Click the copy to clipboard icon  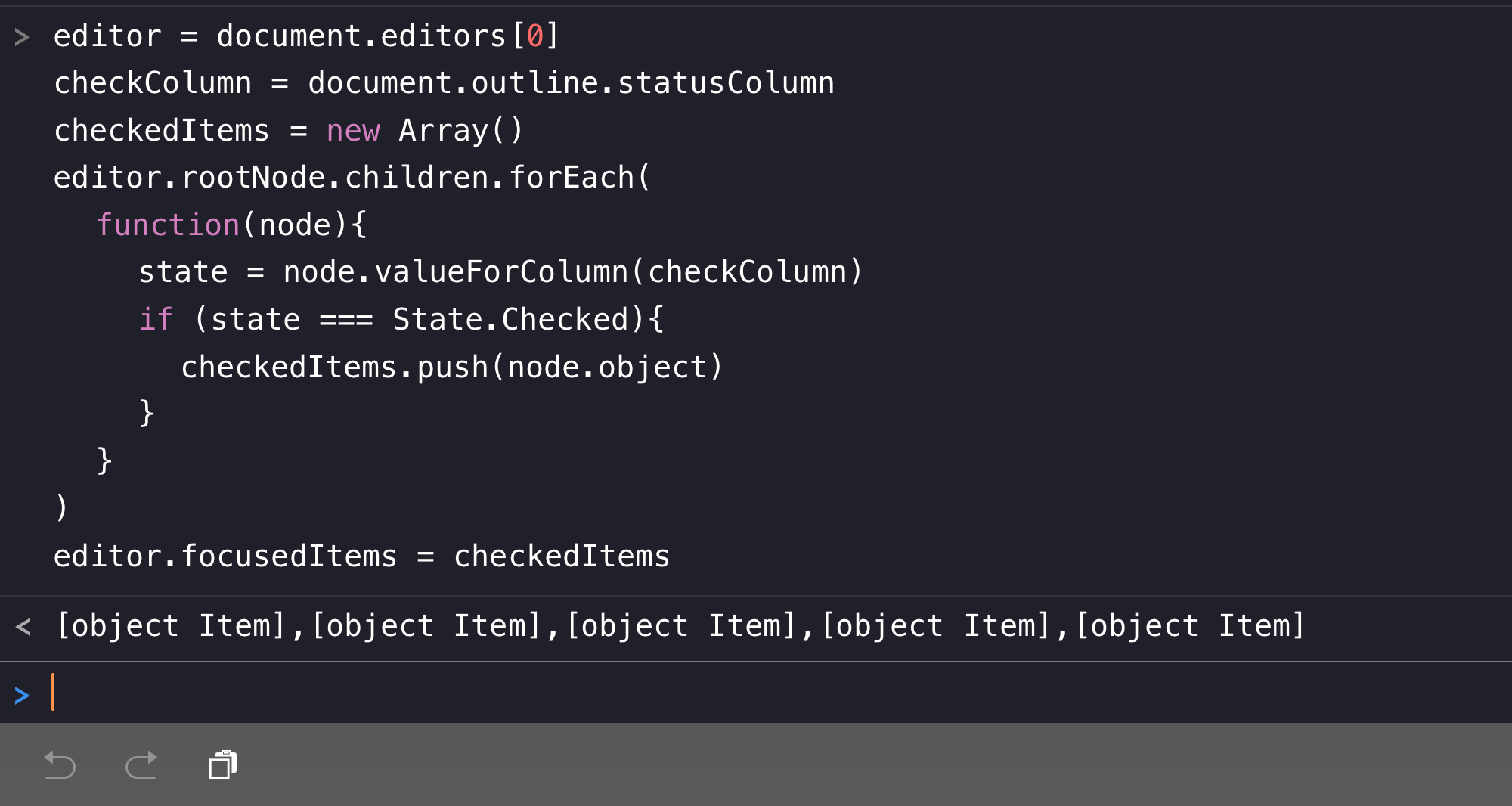pos(223,764)
